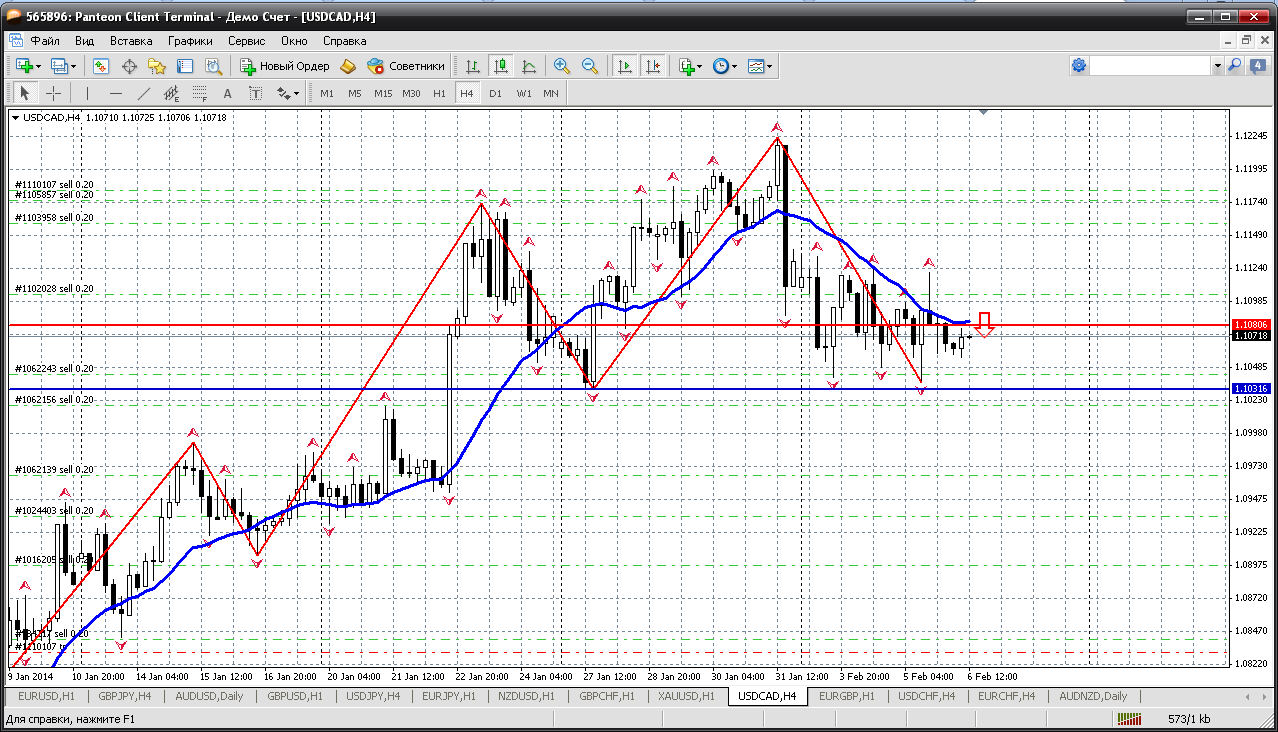Select the Fibonacci retracement tool
The image size is (1278, 732).
199,93
